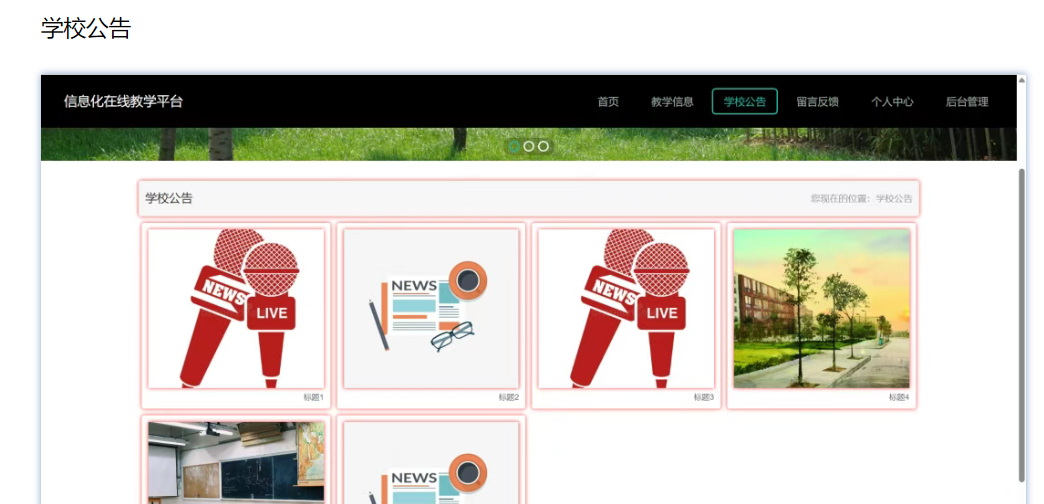
Task: Click the scrollbar up arrow
Action: click(1022, 80)
